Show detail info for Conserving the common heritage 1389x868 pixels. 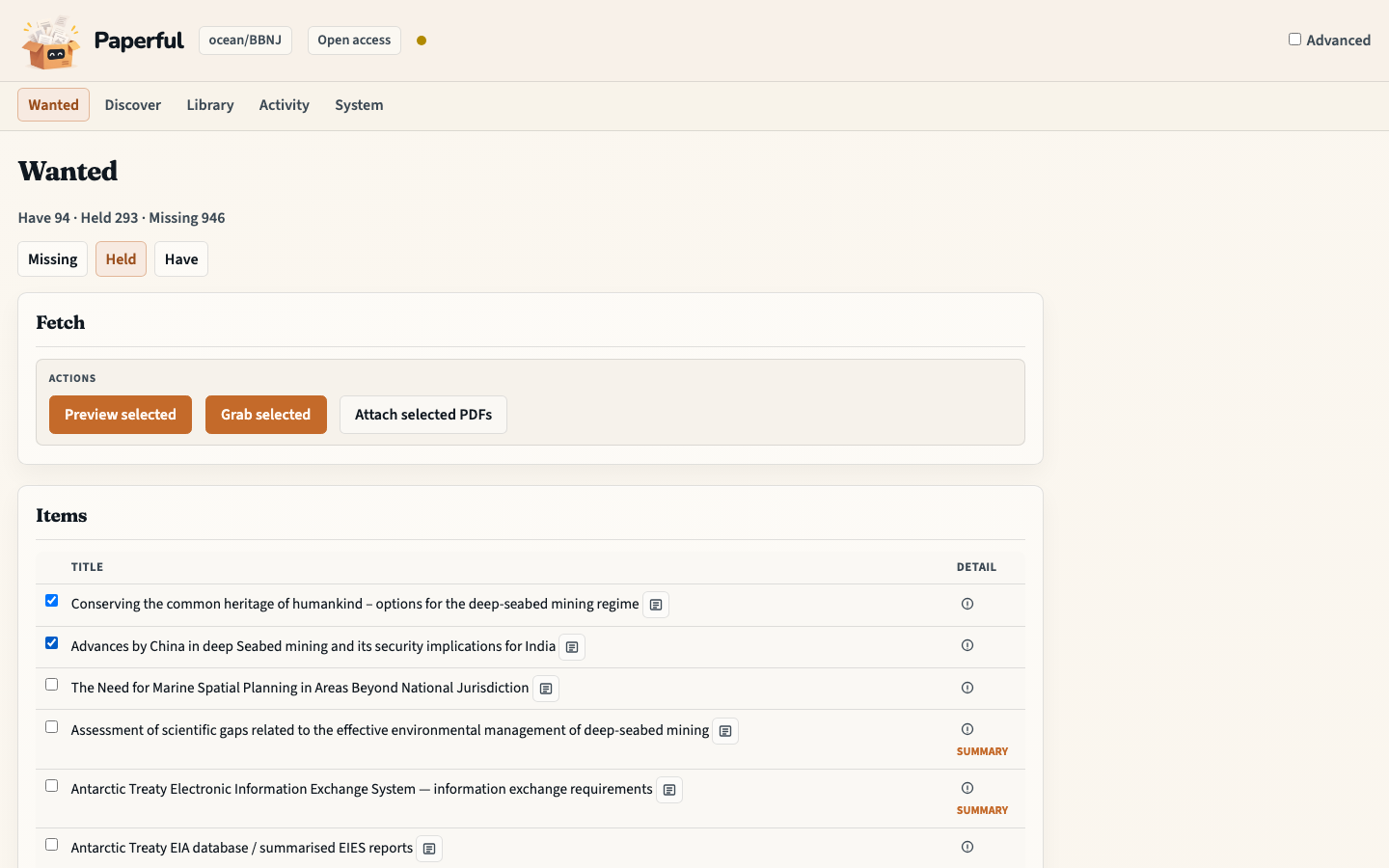[x=967, y=604]
